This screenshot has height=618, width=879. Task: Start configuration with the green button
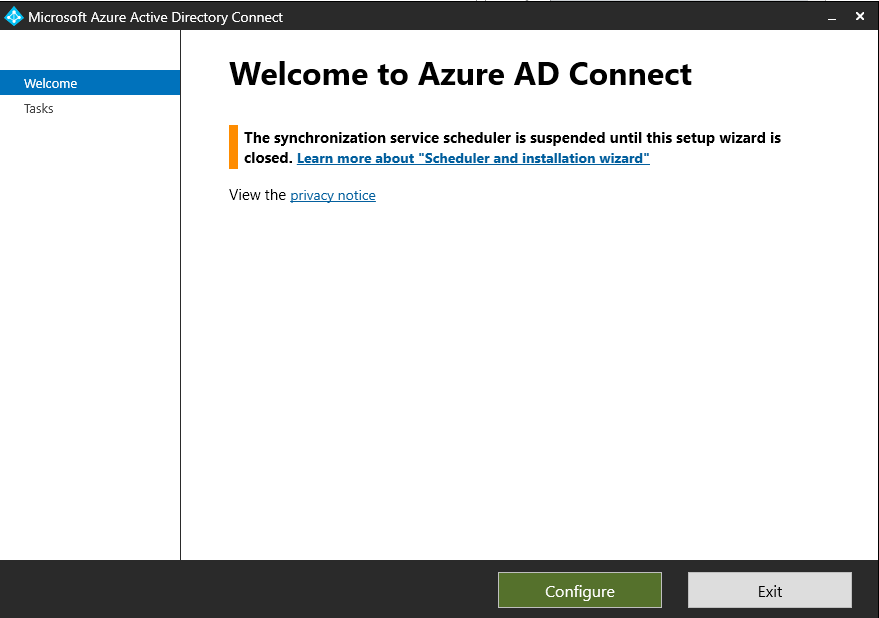click(x=579, y=590)
